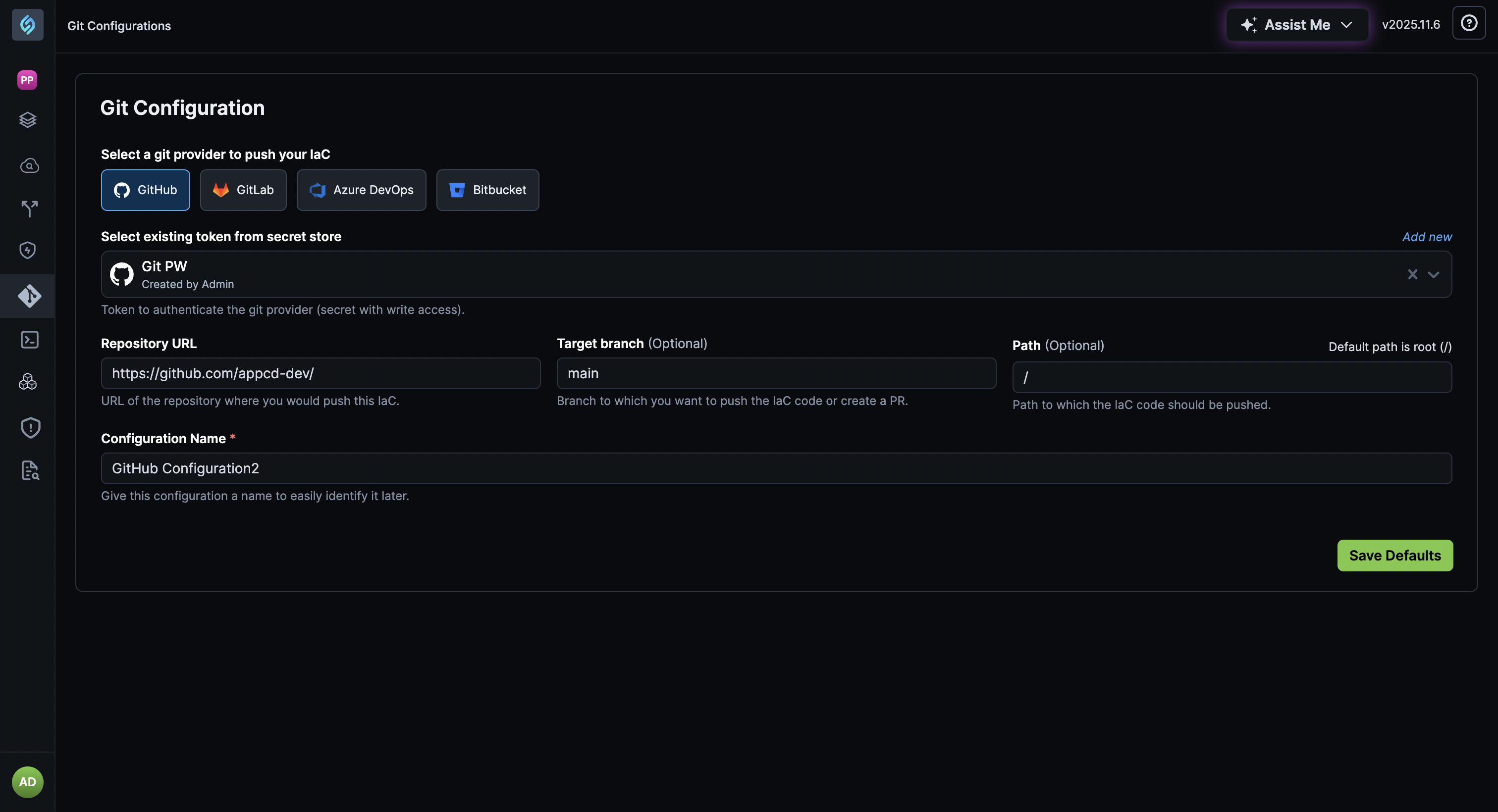Open the branching pipelines sidebar icon
This screenshot has height=812, width=1498.
[x=27, y=208]
